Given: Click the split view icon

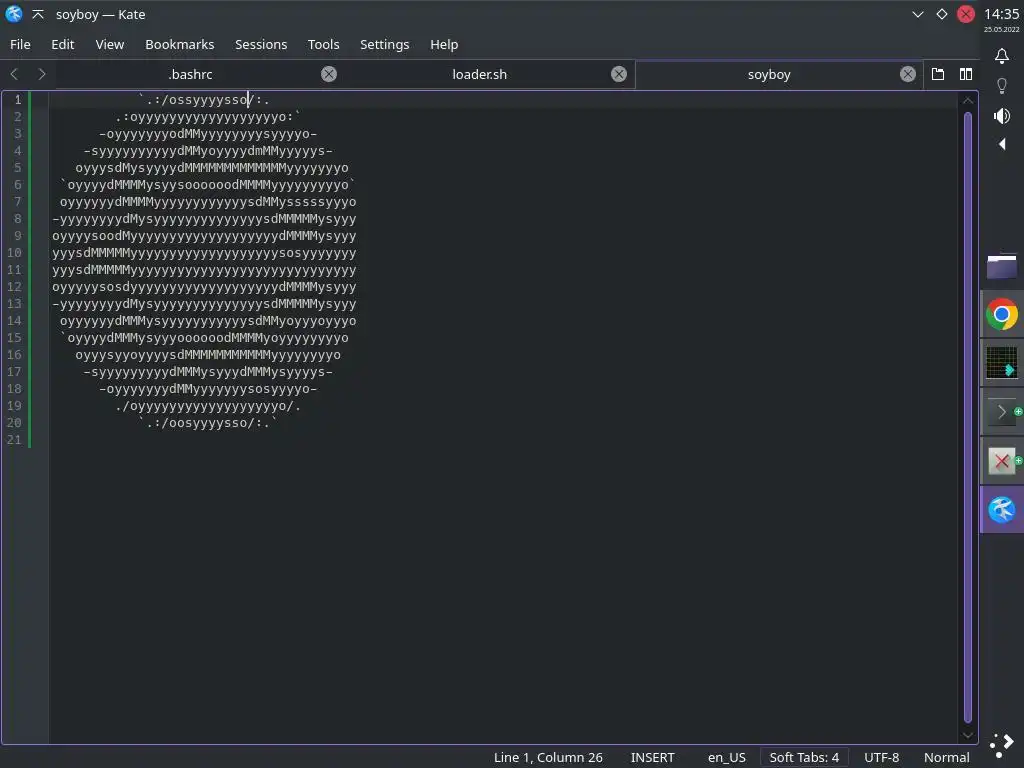Looking at the screenshot, I should click(966, 74).
